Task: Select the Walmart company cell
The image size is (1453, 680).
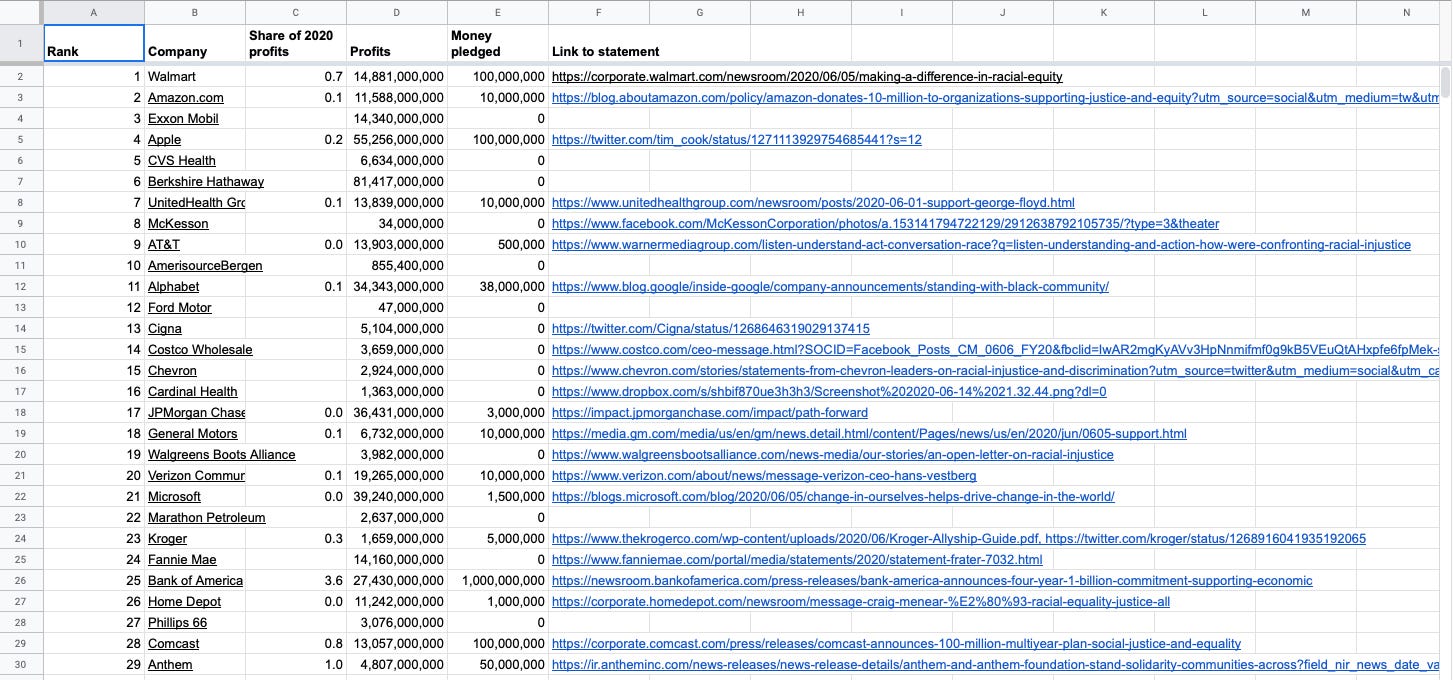Action: (x=195, y=77)
